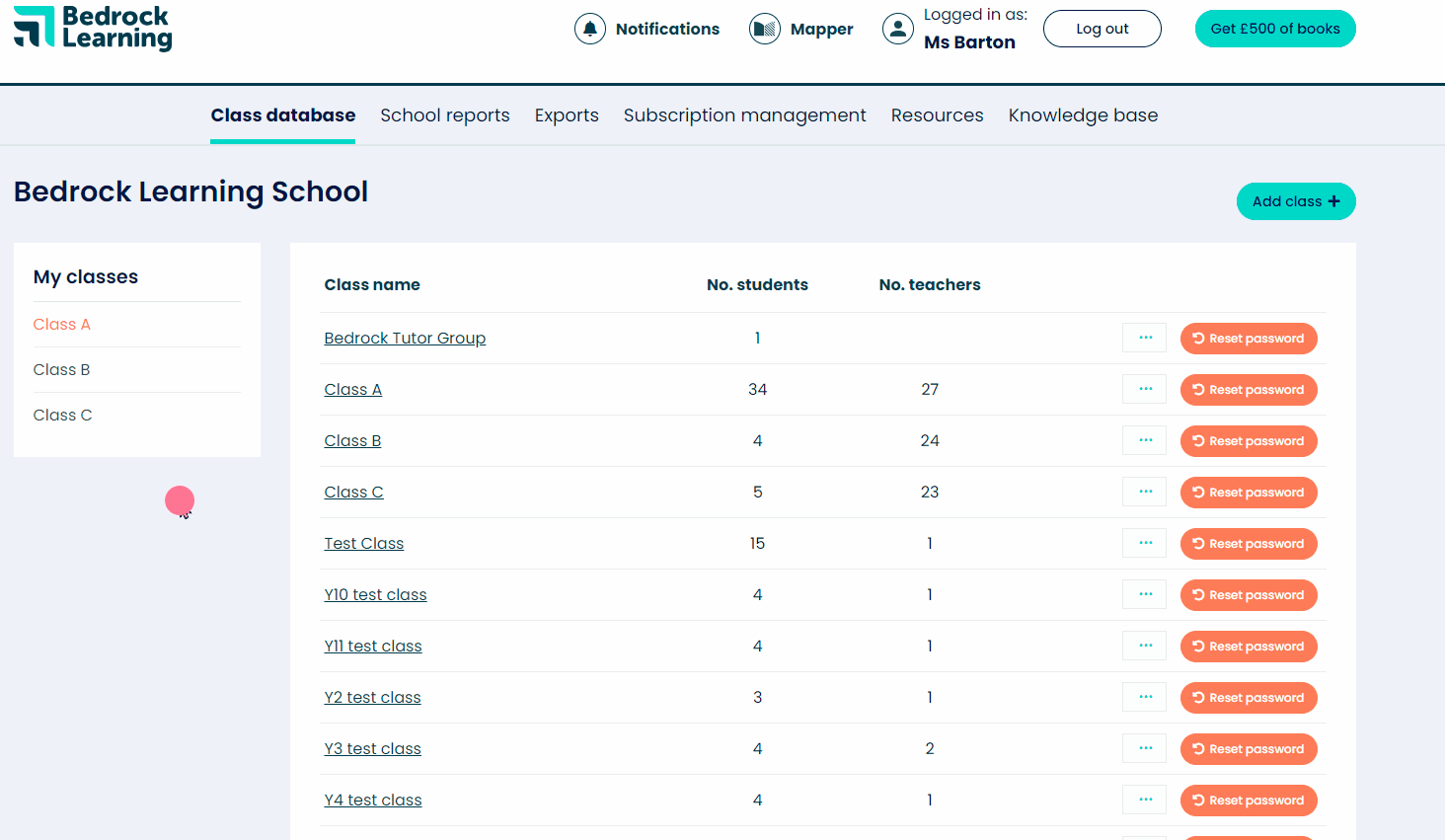This screenshot has height=840, width=1445.
Task: Switch to the Class database tab
Action: pos(283,115)
